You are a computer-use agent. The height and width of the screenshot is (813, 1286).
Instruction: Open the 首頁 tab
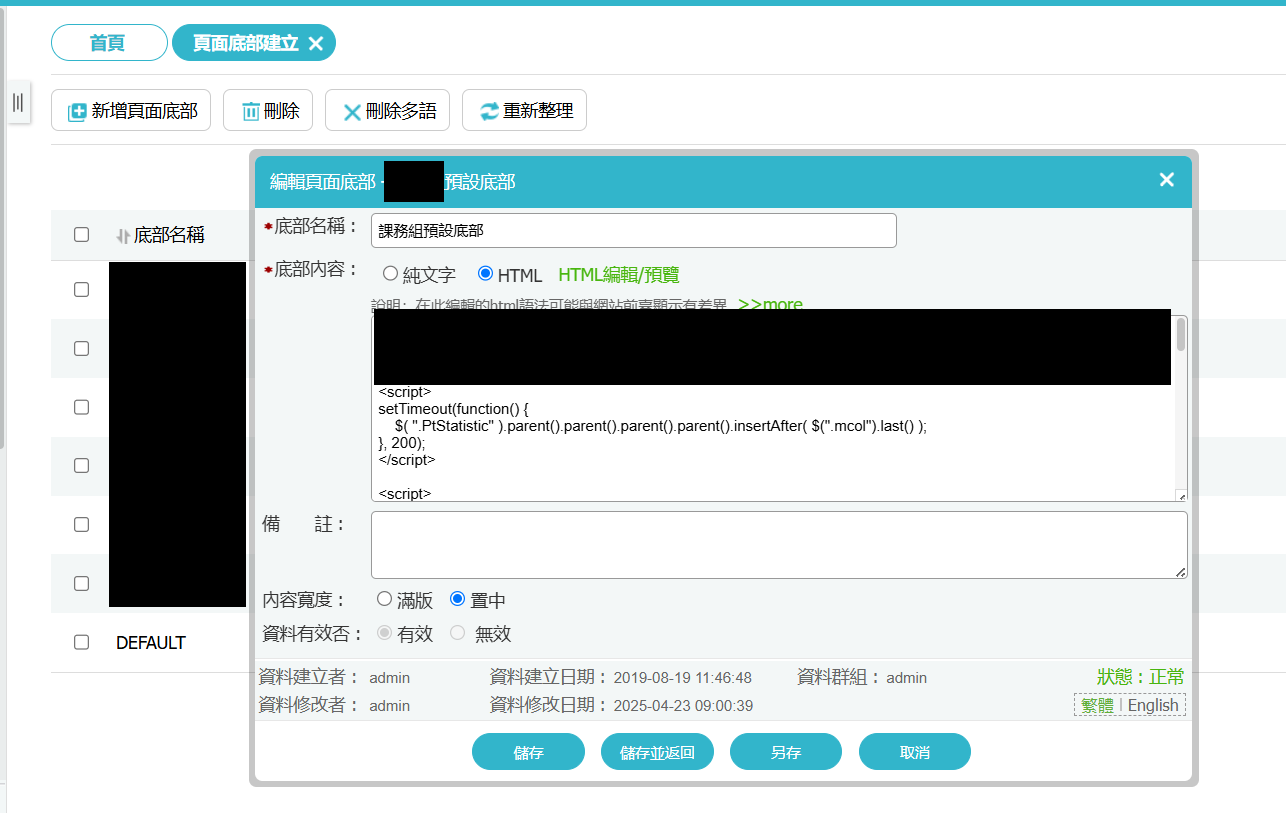coord(109,43)
